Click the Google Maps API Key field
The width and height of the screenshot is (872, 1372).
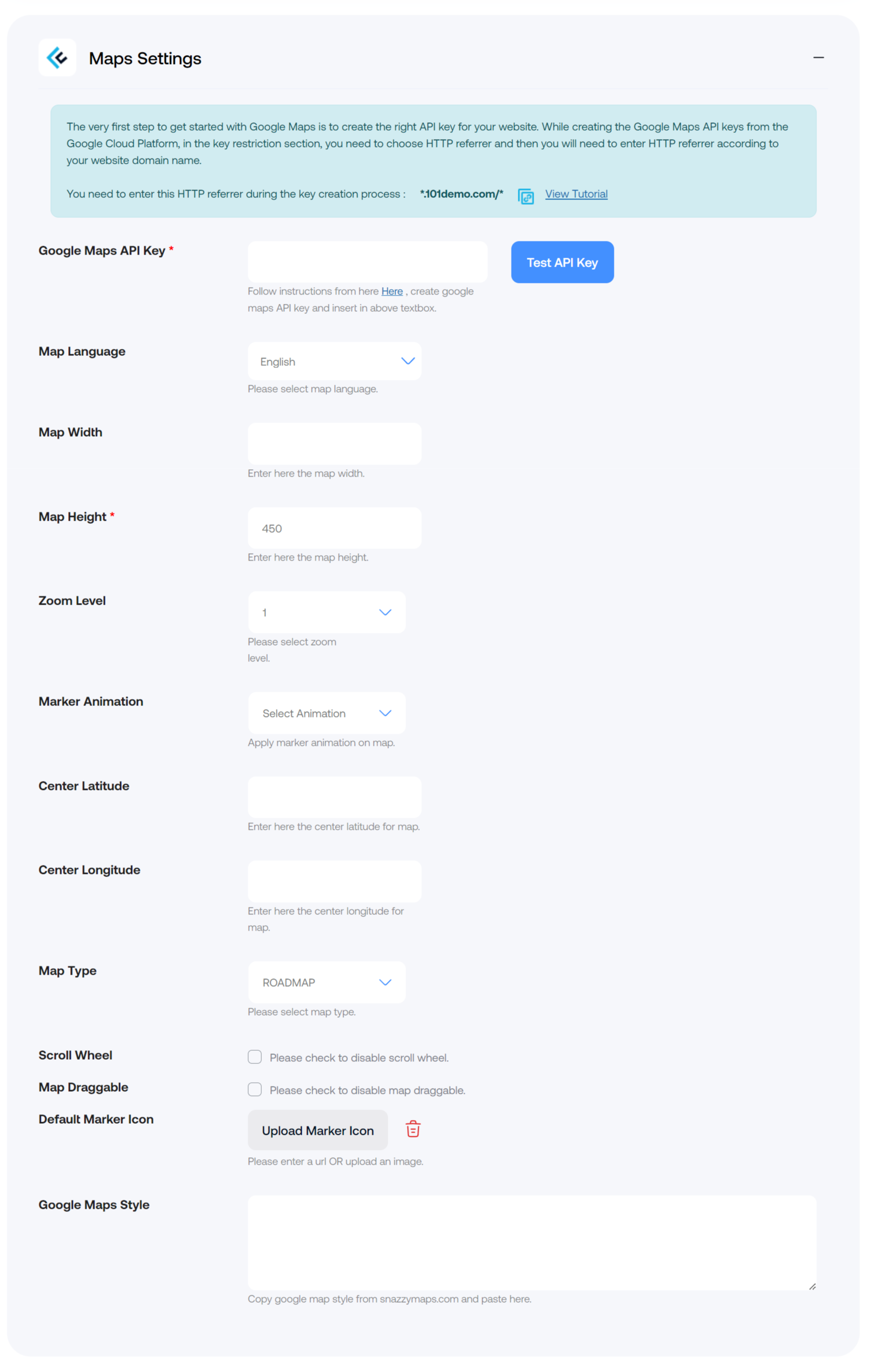[x=367, y=261]
